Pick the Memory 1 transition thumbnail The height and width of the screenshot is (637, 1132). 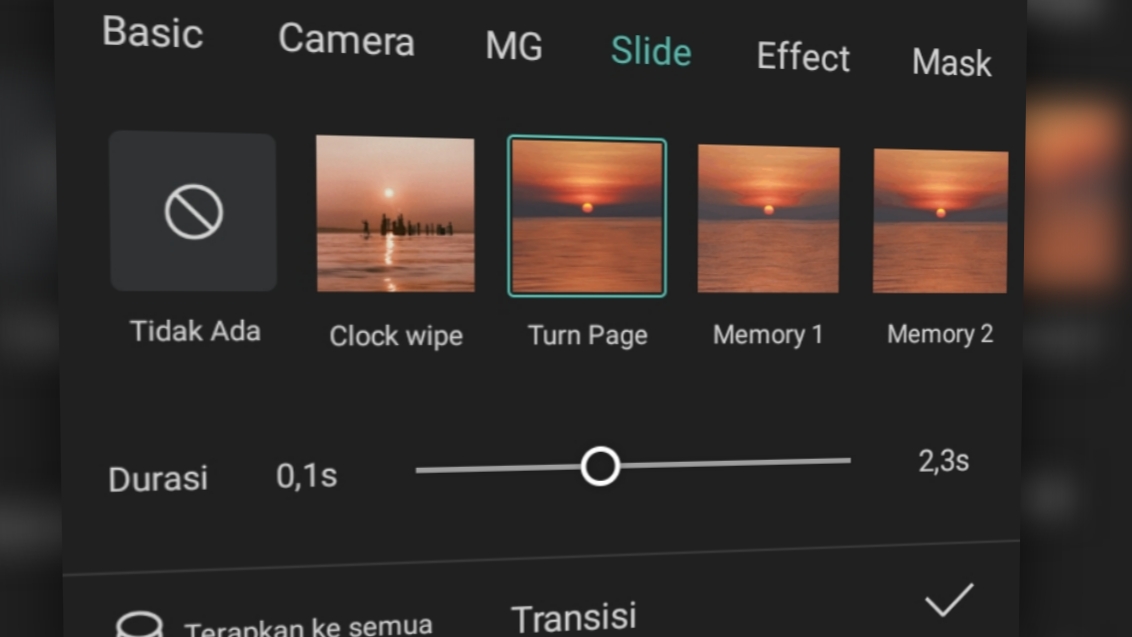point(768,219)
